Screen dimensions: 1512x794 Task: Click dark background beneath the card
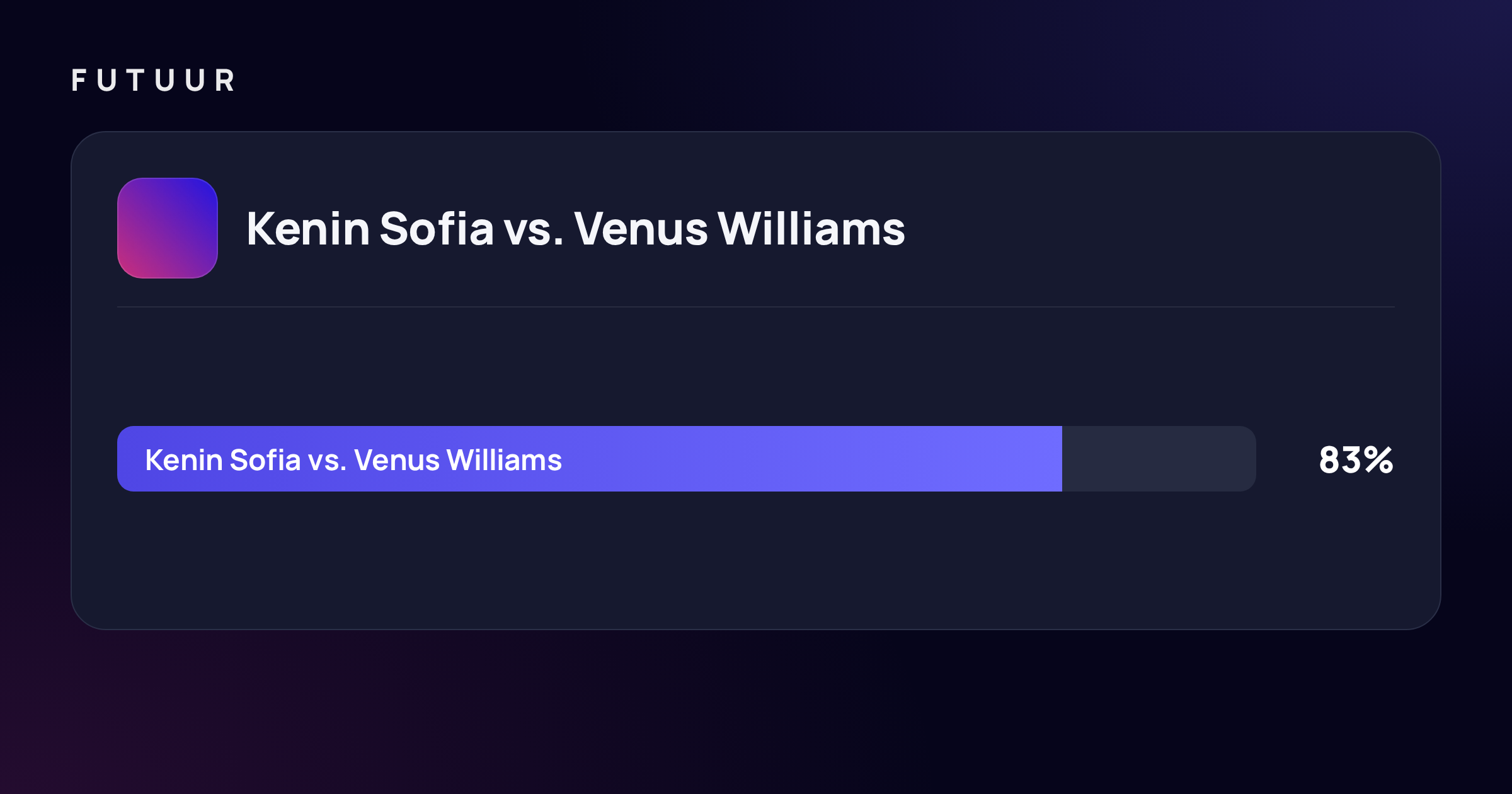click(756, 712)
